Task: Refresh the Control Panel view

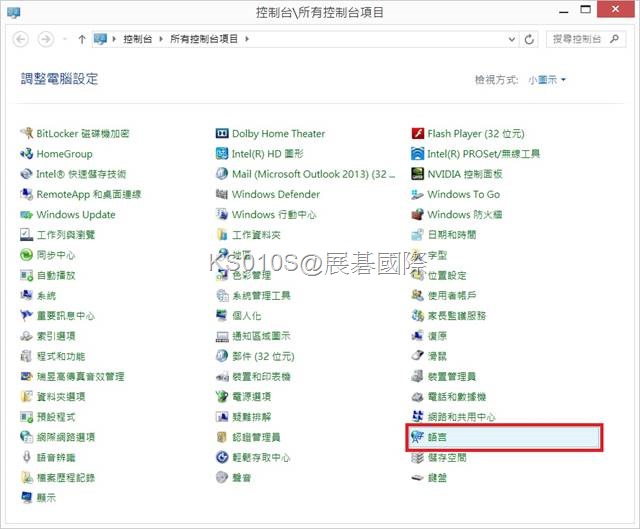Action: 529,39
